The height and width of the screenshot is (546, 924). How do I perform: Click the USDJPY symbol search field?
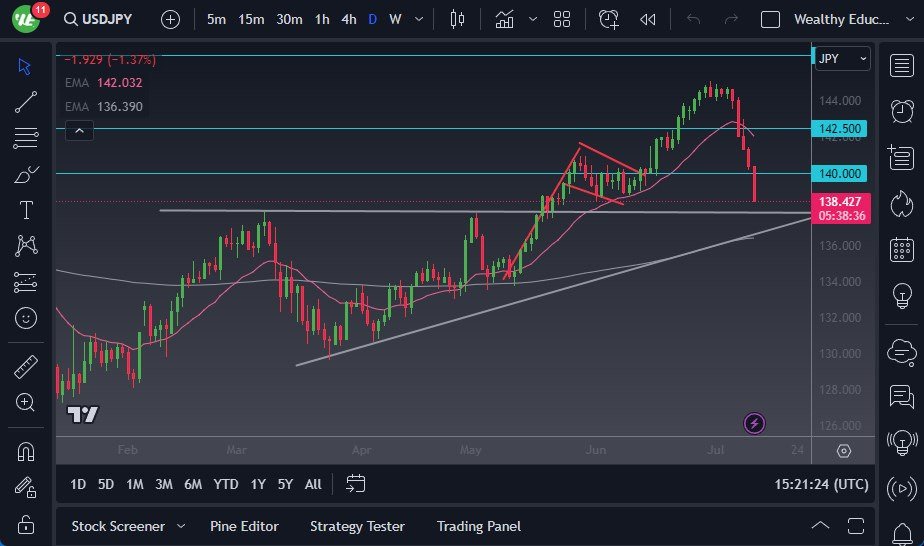point(104,19)
